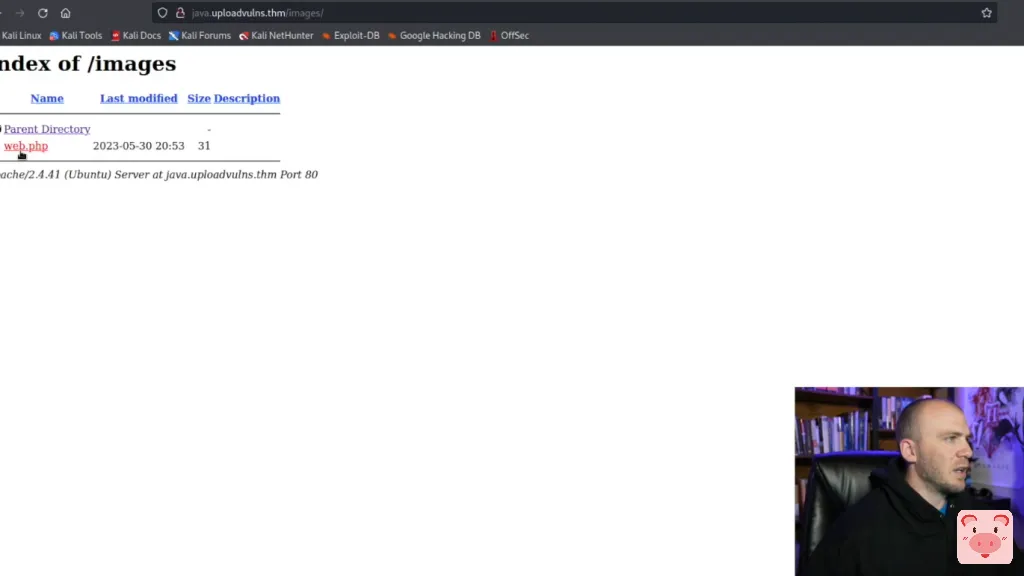Screen dimensions: 1024x576
Task: Sort listing by Description column
Action: click(x=247, y=99)
